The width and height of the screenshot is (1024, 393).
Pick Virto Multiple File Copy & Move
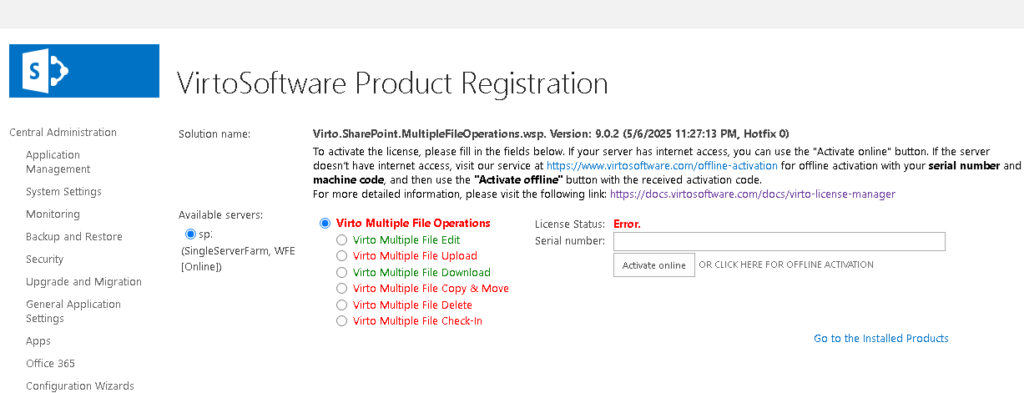coord(341,289)
